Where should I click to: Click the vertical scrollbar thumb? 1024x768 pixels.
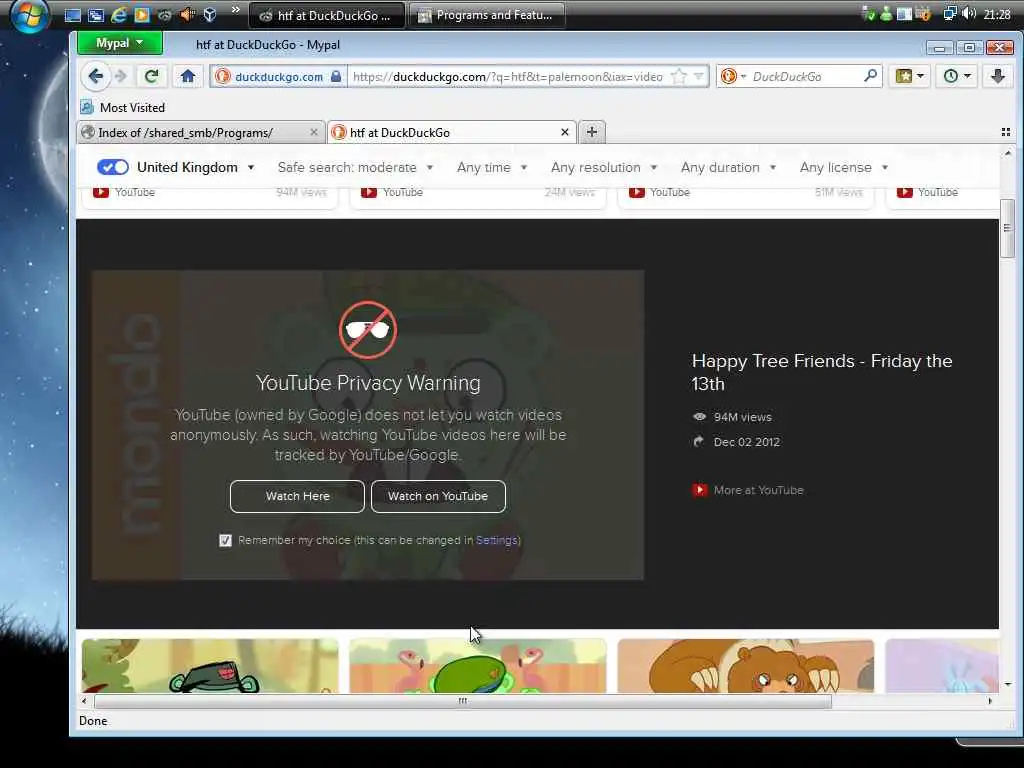(1007, 229)
